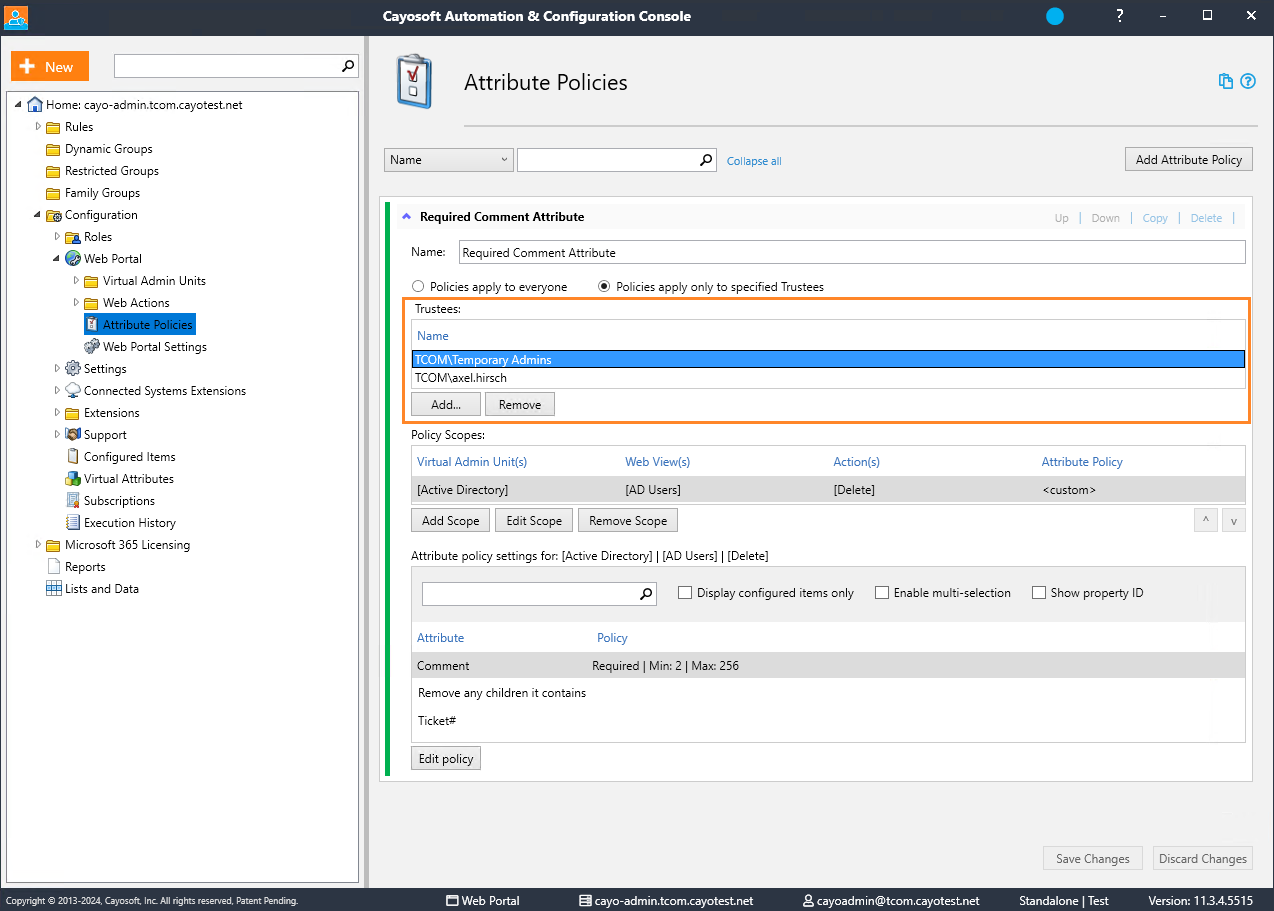
Task: Click the Virtual Attributes cubes icon
Action: [x=72, y=479]
